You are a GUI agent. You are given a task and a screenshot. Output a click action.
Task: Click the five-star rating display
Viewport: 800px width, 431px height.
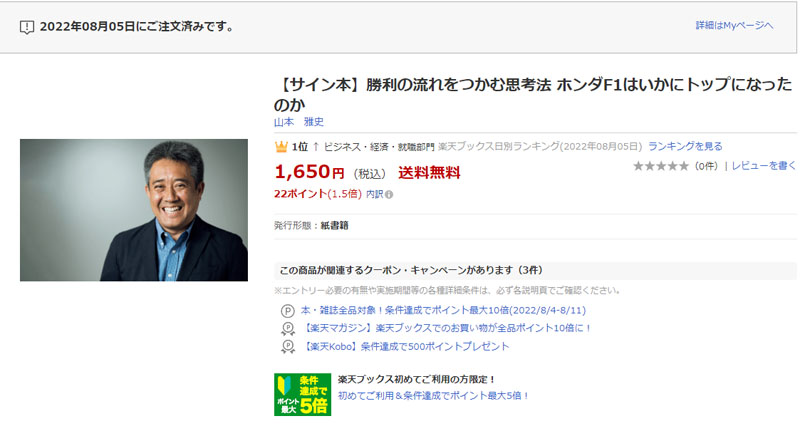661,166
